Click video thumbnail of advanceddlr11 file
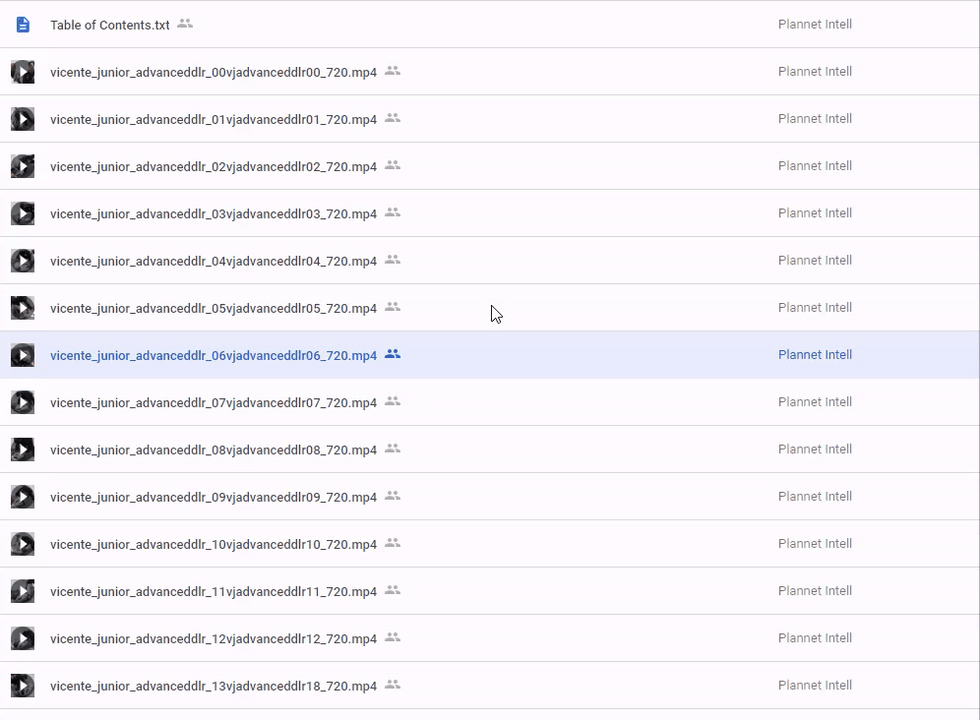Image resolution: width=980 pixels, height=720 pixels. tap(23, 592)
